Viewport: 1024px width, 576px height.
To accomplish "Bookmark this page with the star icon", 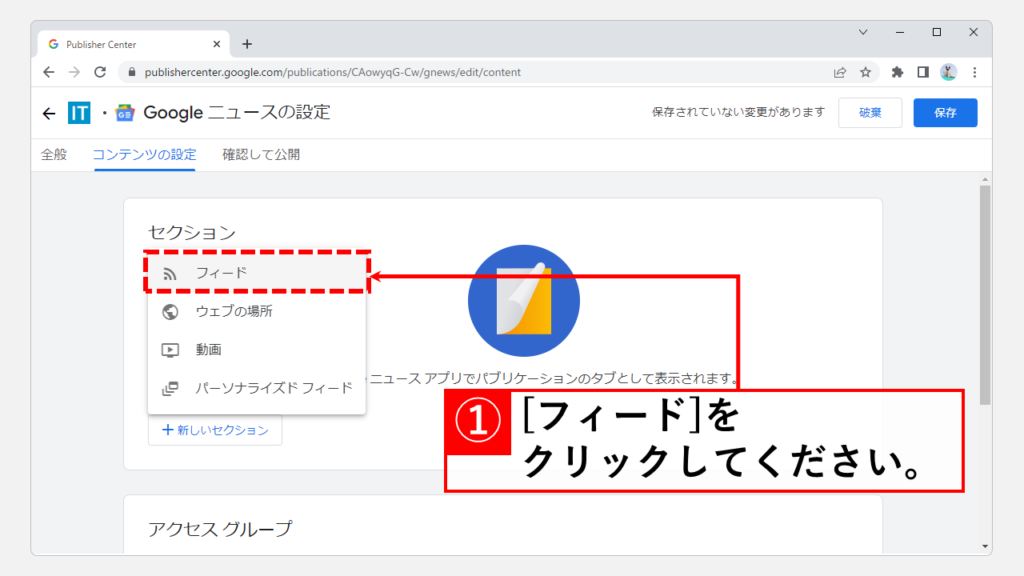I will 866,72.
